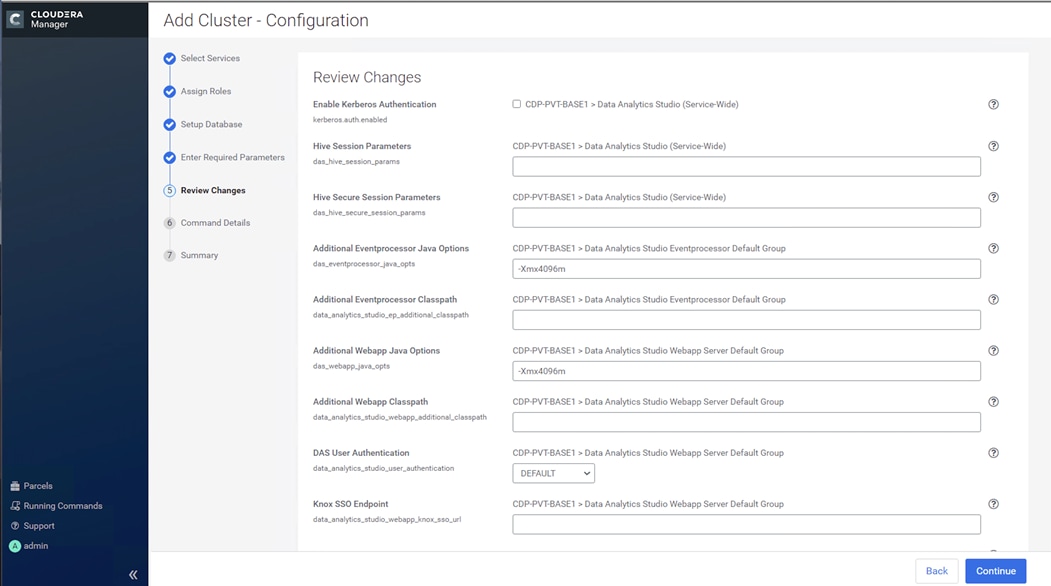Screen dimensions: 1051x586
Task: Open help for Enable Kerberos Authentication
Action: pyautogui.click(x=993, y=105)
